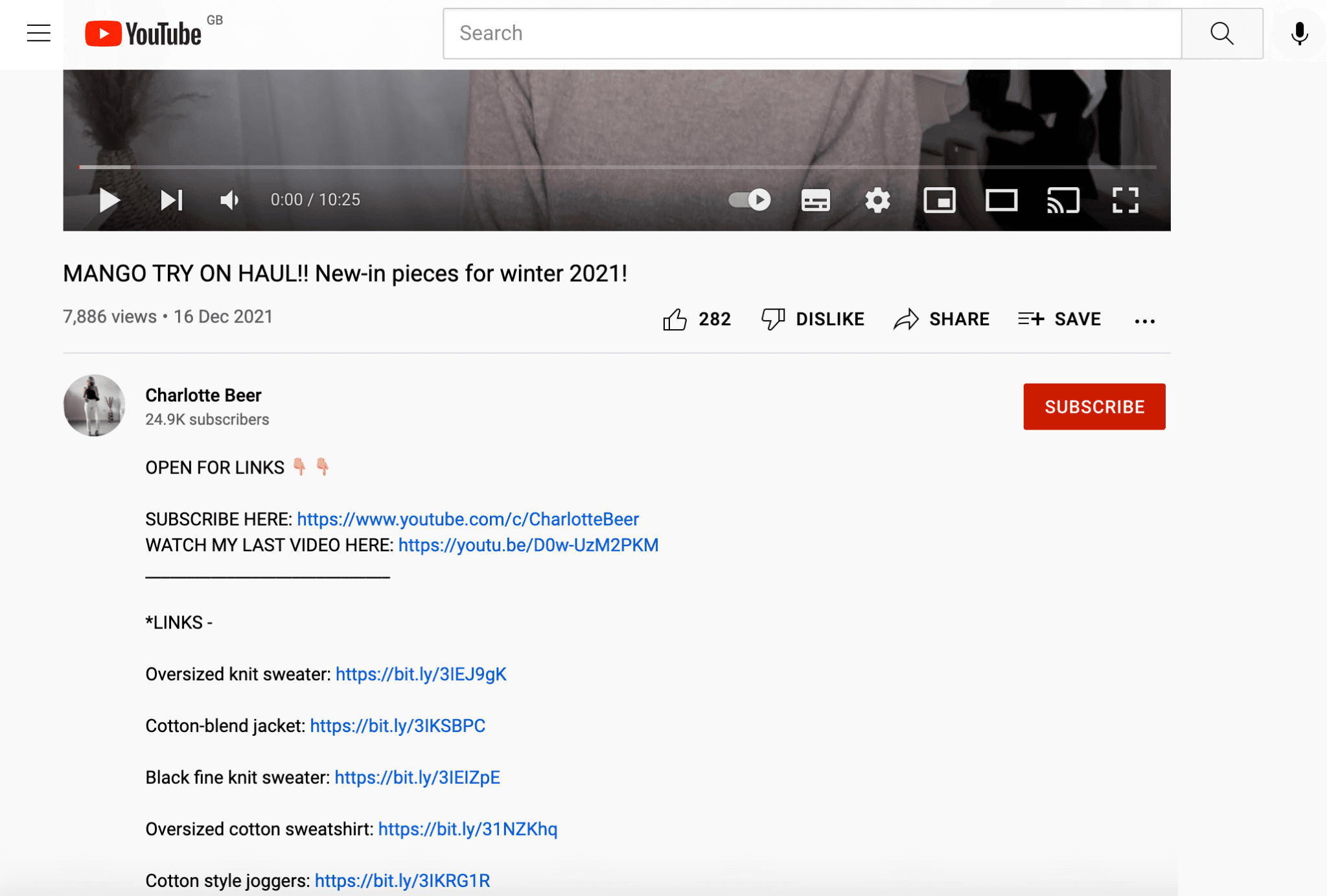1327x896 pixels.
Task: Click the red SUBSCRIBE button
Action: click(1094, 406)
